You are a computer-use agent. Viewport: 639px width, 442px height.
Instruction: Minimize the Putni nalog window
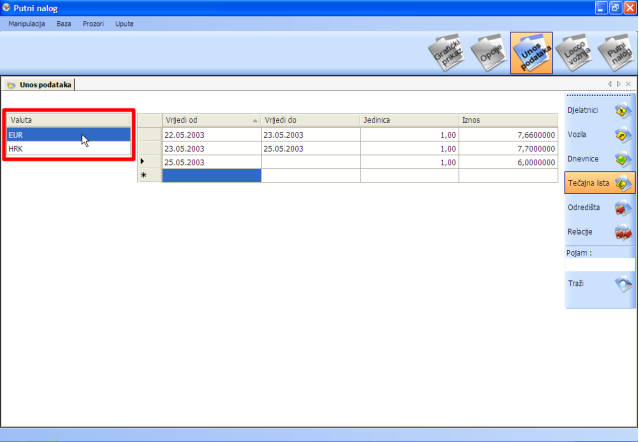601,8
